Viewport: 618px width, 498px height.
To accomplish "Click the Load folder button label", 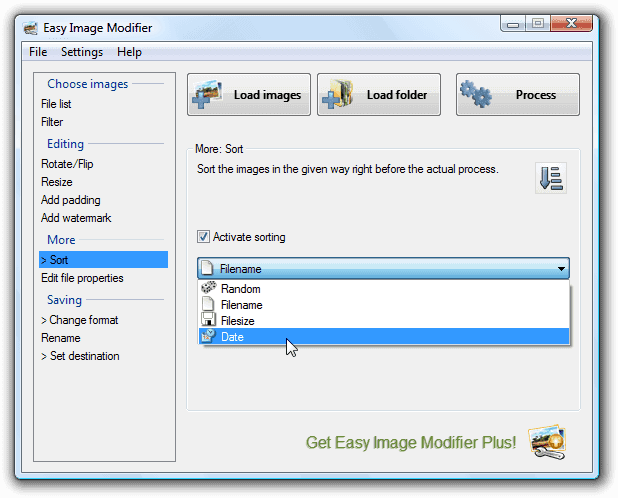I will point(397,95).
